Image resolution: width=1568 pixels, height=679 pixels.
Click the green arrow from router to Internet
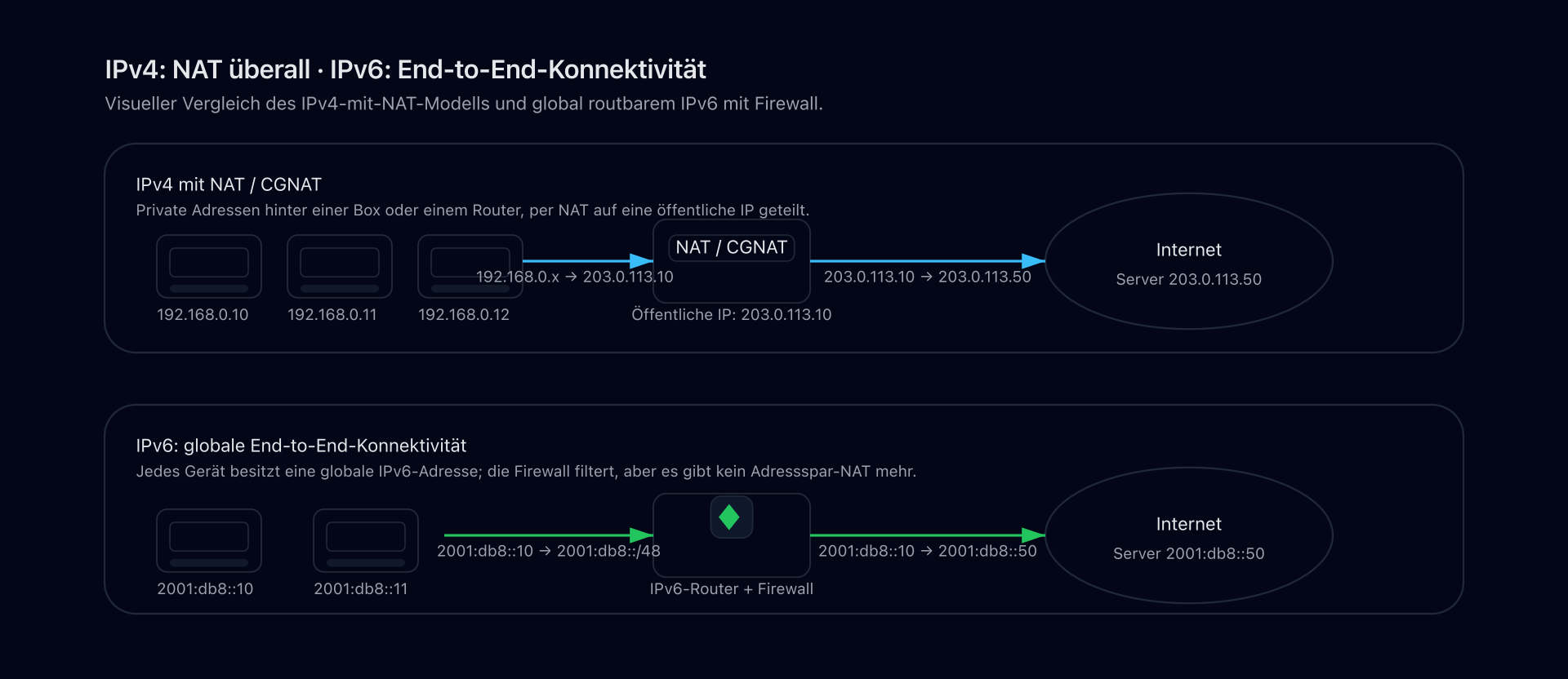click(x=927, y=535)
